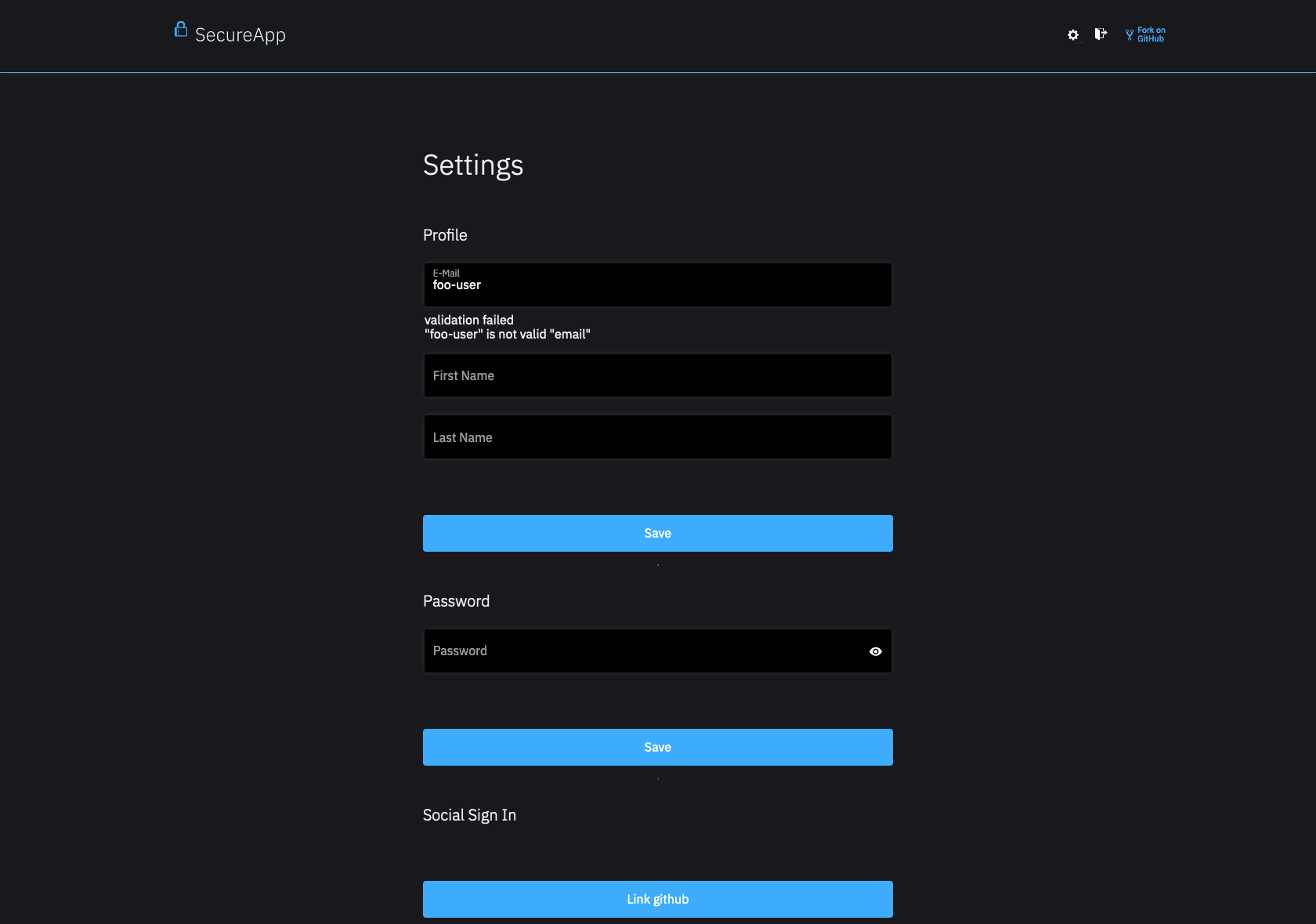Click the Git fork icon in top-right corner
This screenshot has height=924, width=1316.
pos(1127,34)
